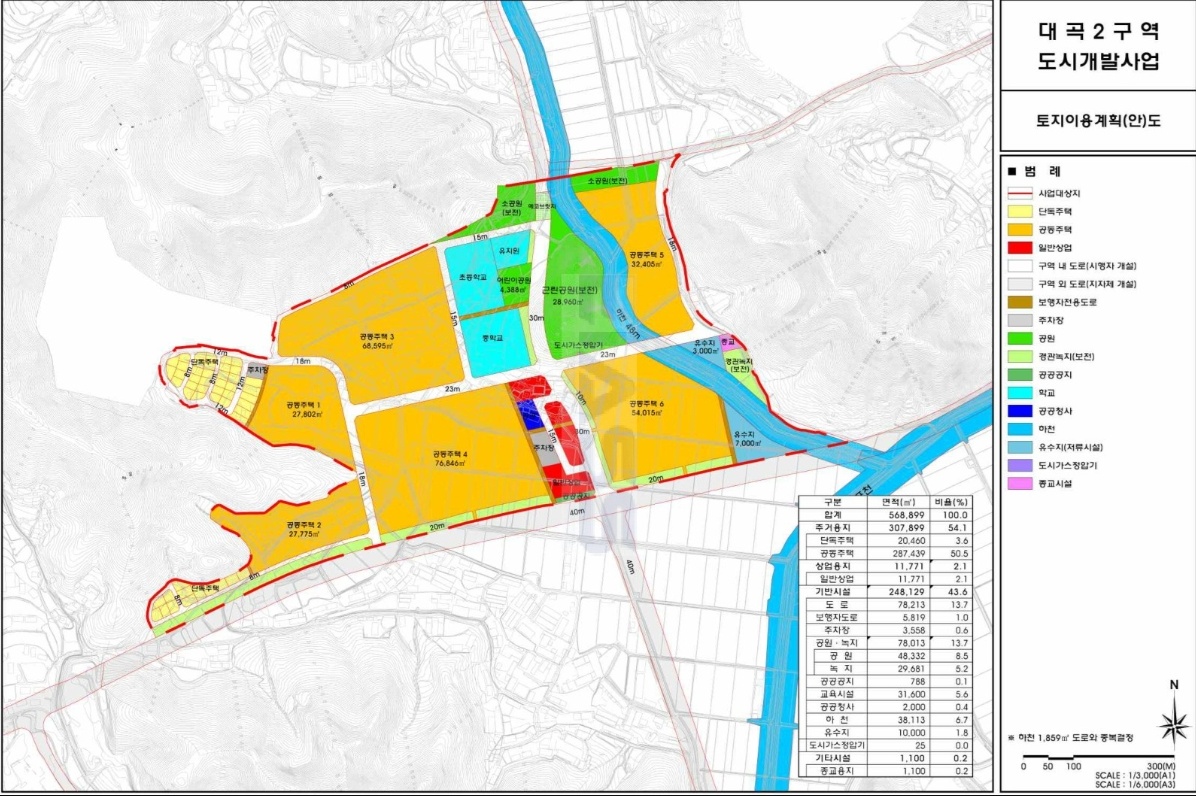Click the 단독주택 yellow legend swatch
The image size is (1196, 796).
tap(1020, 211)
